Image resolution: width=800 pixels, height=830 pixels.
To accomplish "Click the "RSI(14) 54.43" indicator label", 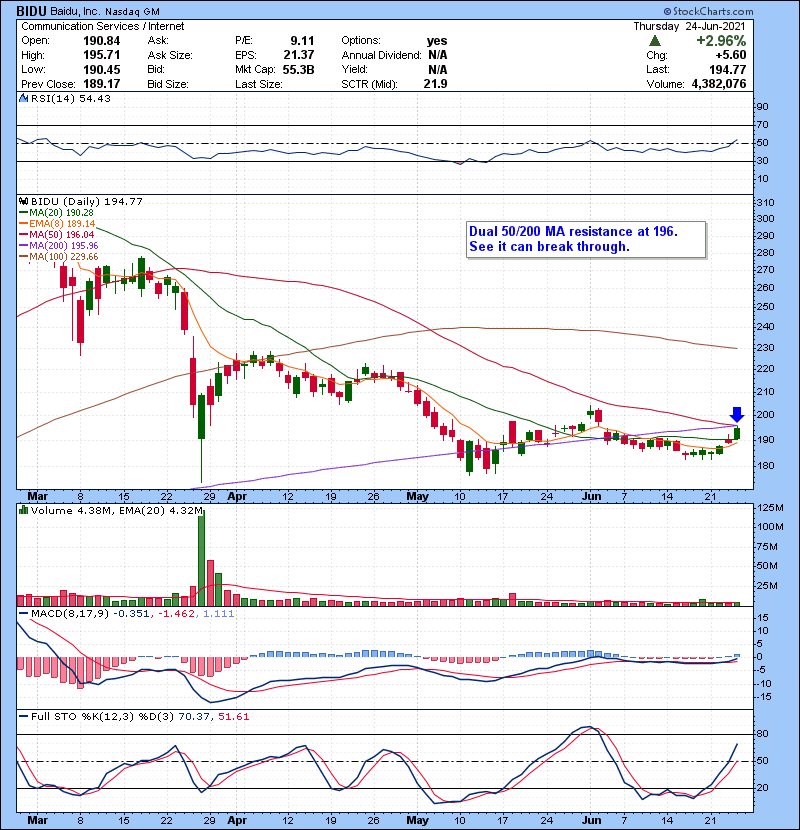I will 71,98.
